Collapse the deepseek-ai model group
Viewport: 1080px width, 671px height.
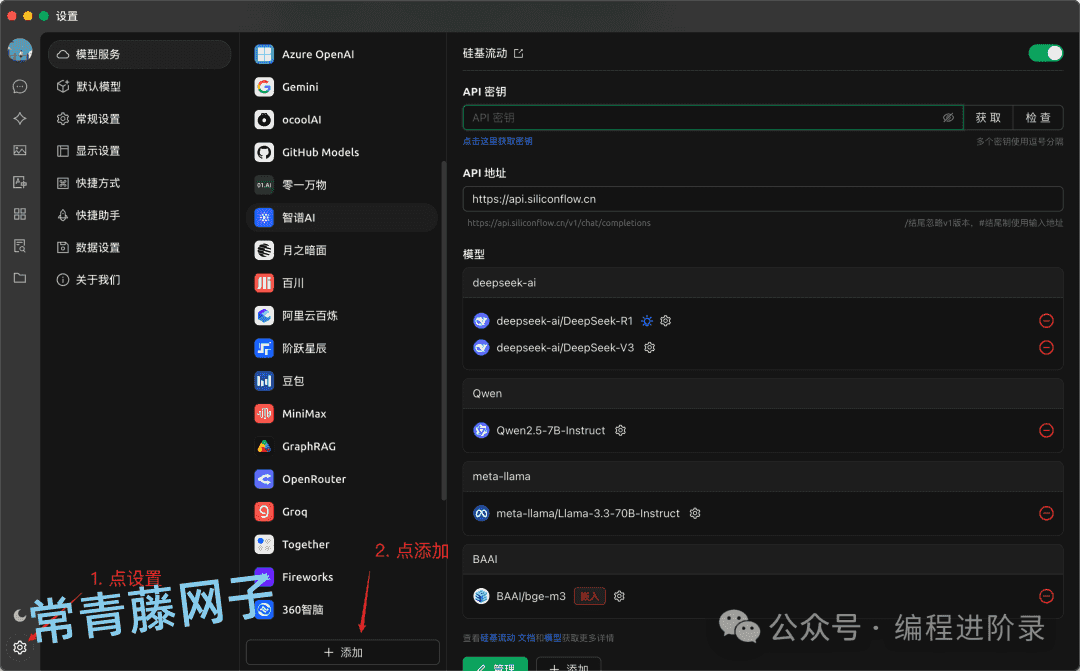[x=763, y=283]
